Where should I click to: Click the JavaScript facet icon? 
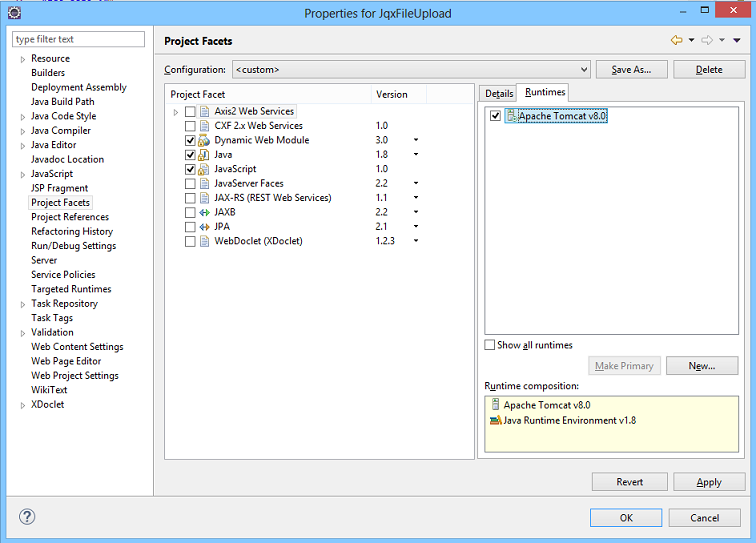tap(204, 169)
